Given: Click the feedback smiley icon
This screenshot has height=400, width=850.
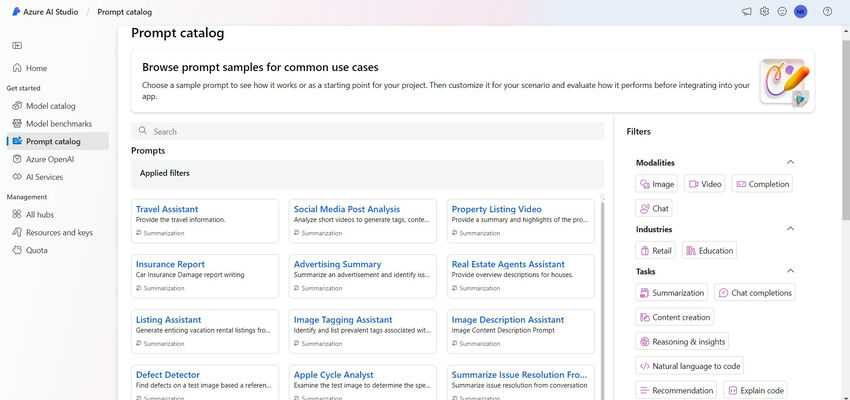Looking at the screenshot, I should pyautogui.click(x=782, y=11).
